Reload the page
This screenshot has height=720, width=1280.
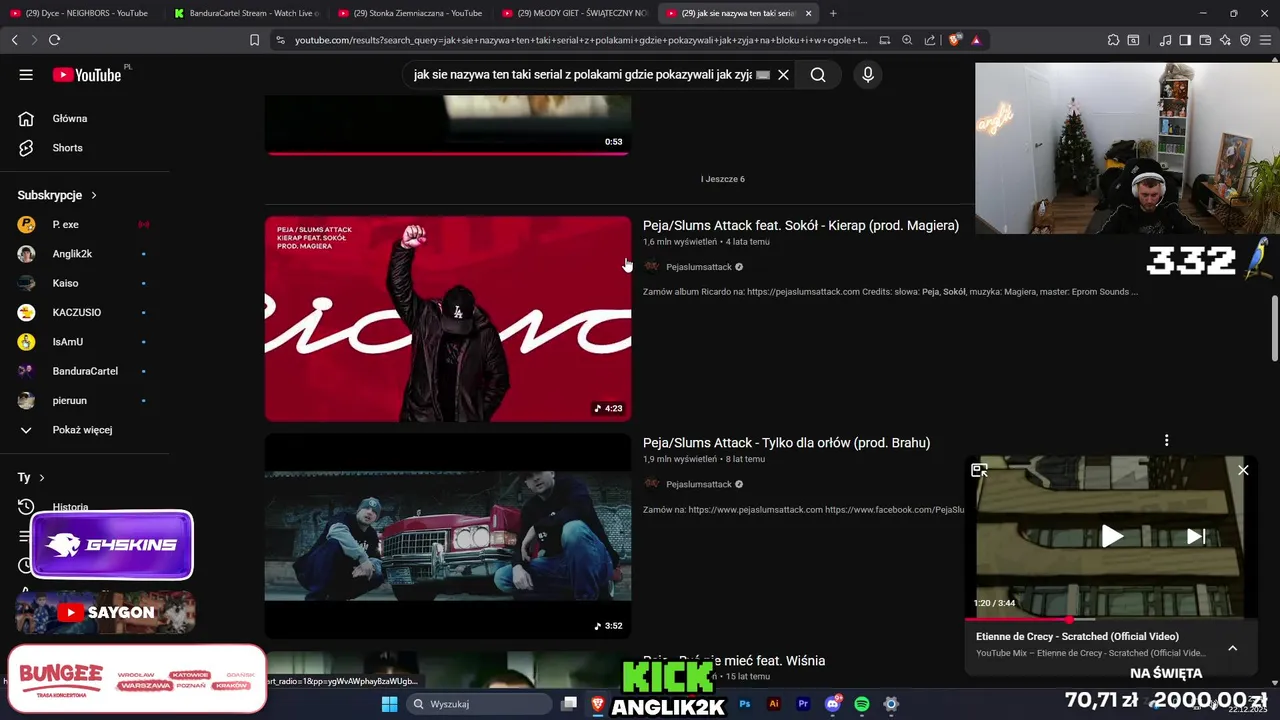(x=54, y=40)
